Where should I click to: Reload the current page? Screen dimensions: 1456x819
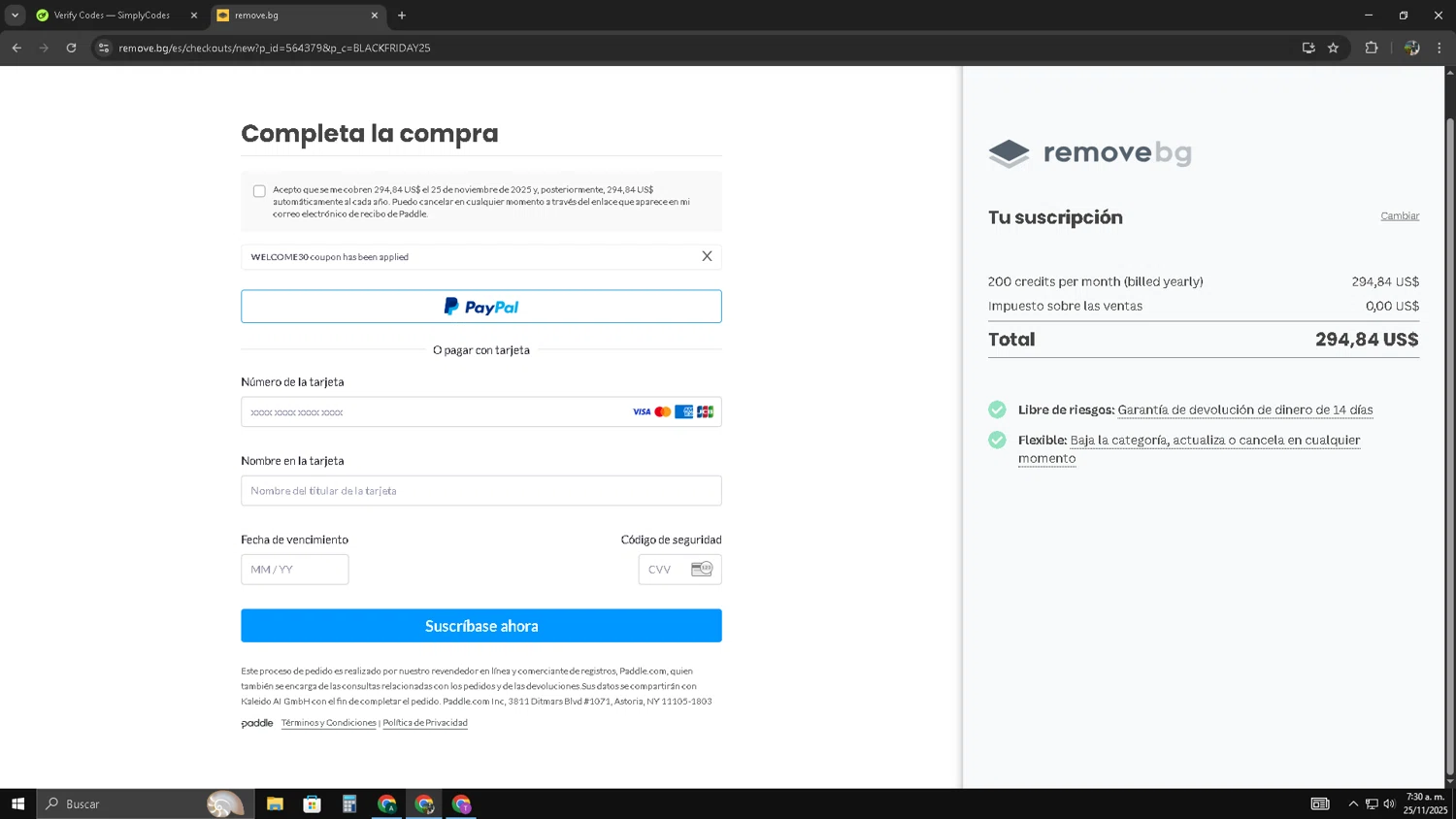point(71,48)
